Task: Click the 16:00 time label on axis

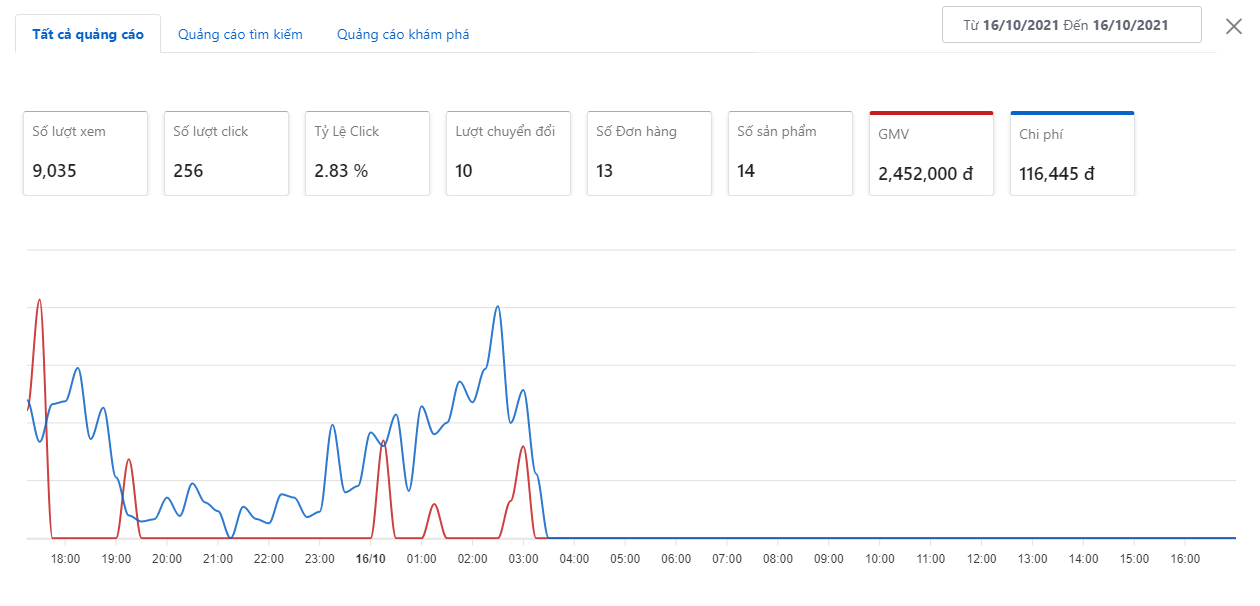Action: coord(1185,559)
